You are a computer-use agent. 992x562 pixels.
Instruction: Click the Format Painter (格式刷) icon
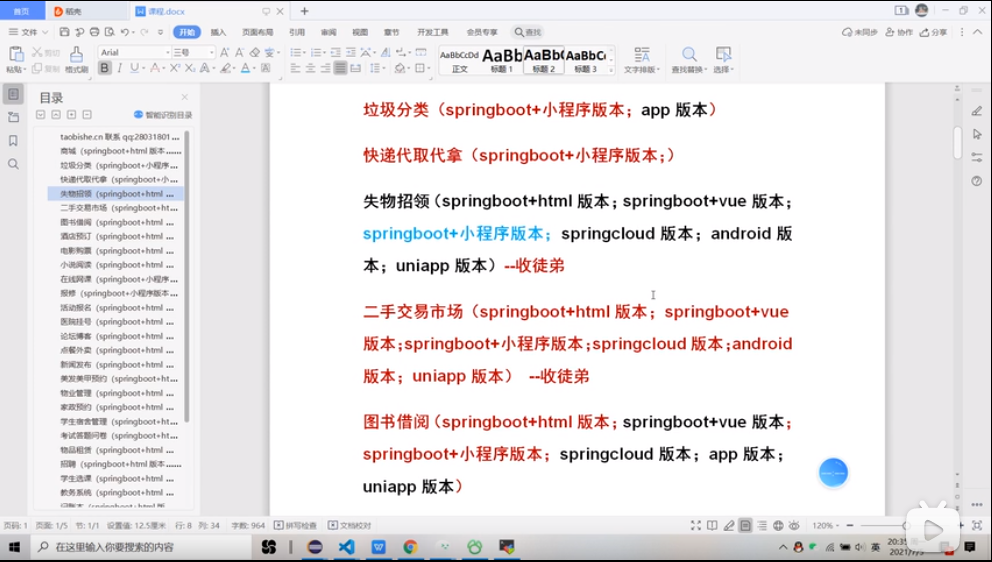(76, 56)
